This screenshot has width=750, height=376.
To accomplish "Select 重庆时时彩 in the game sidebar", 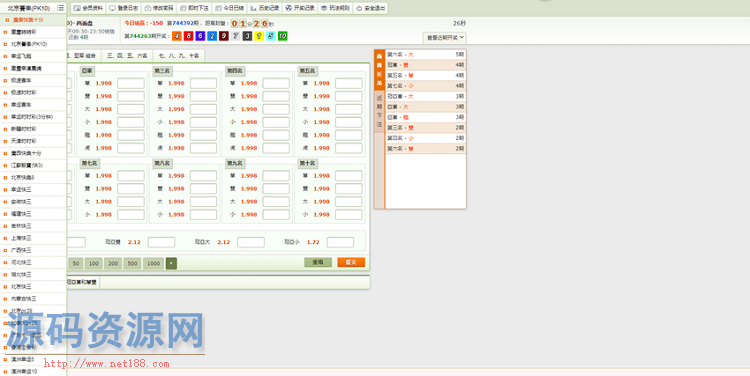I will click(33, 32).
